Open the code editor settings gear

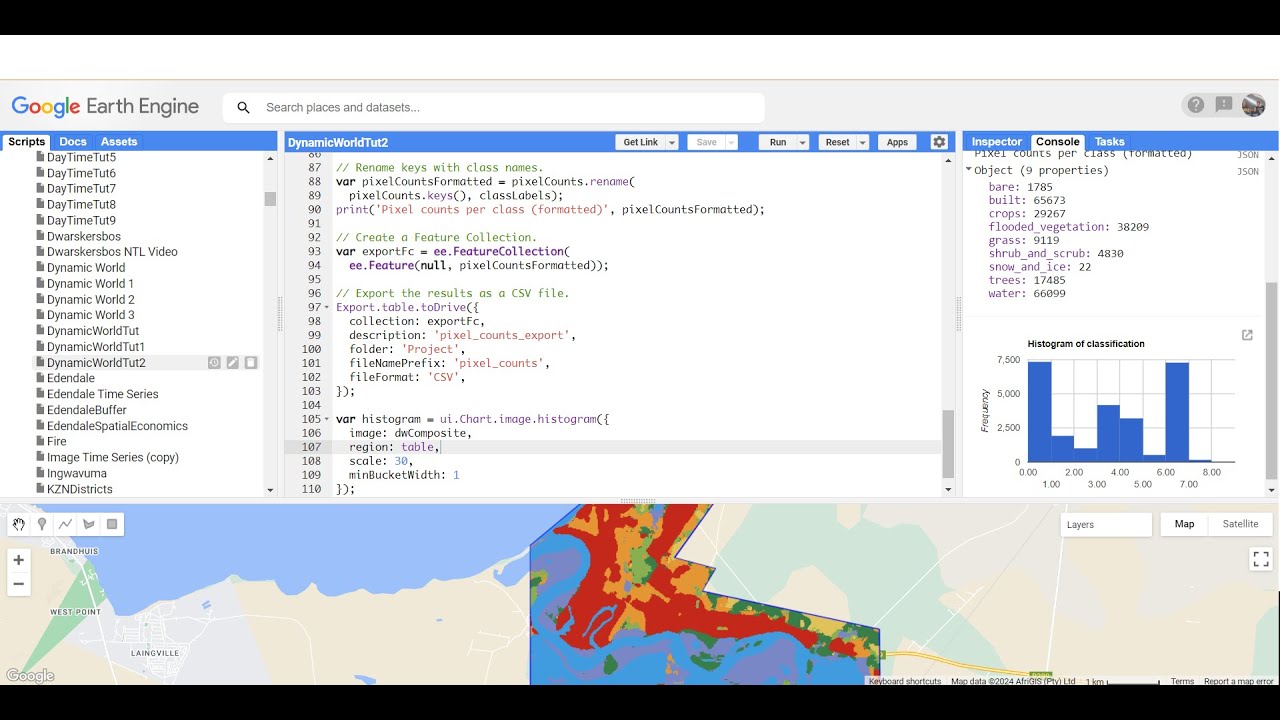point(939,142)
